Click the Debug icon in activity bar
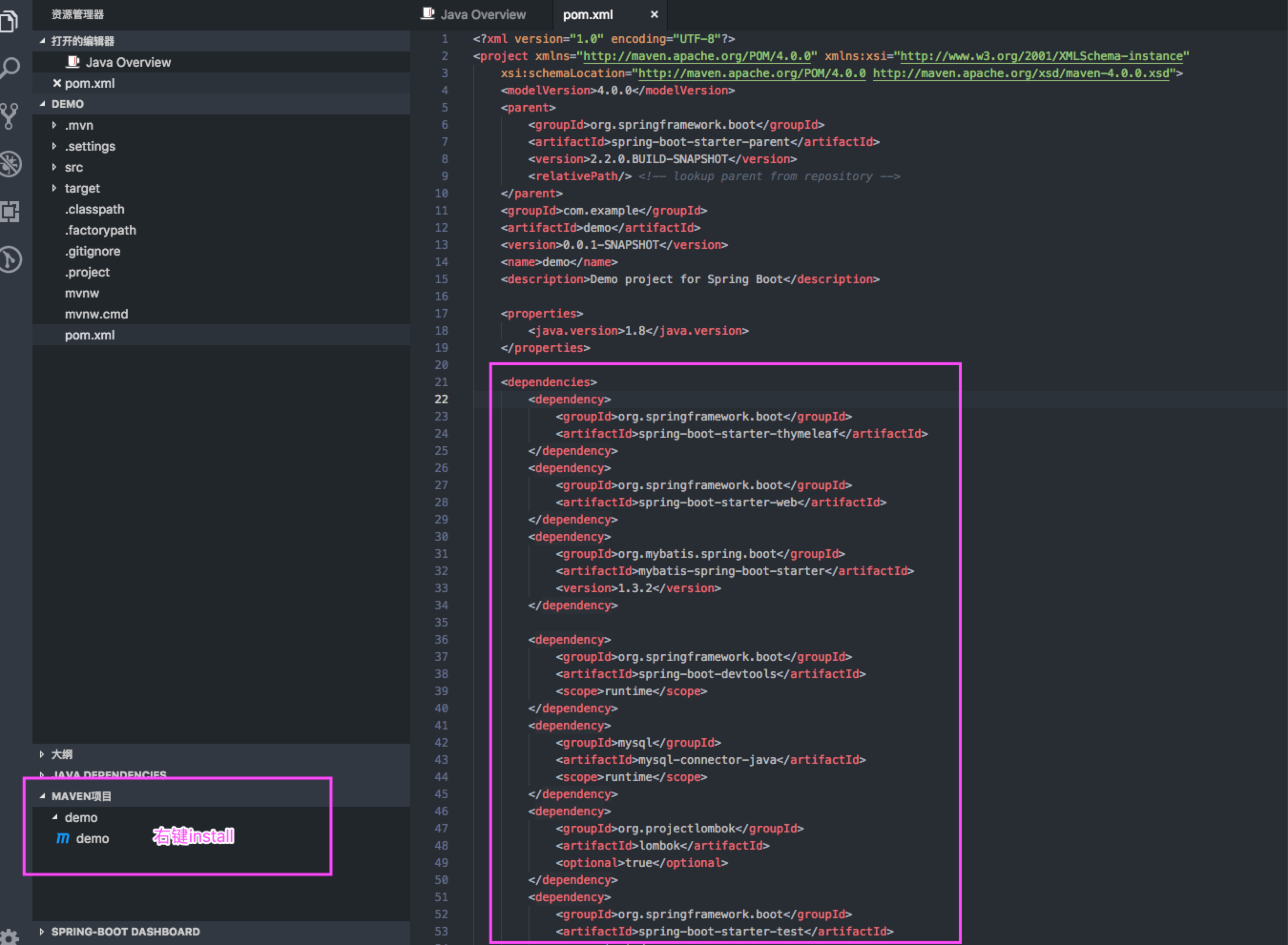This screenshot has height=945, width=1288. [10, 164]
